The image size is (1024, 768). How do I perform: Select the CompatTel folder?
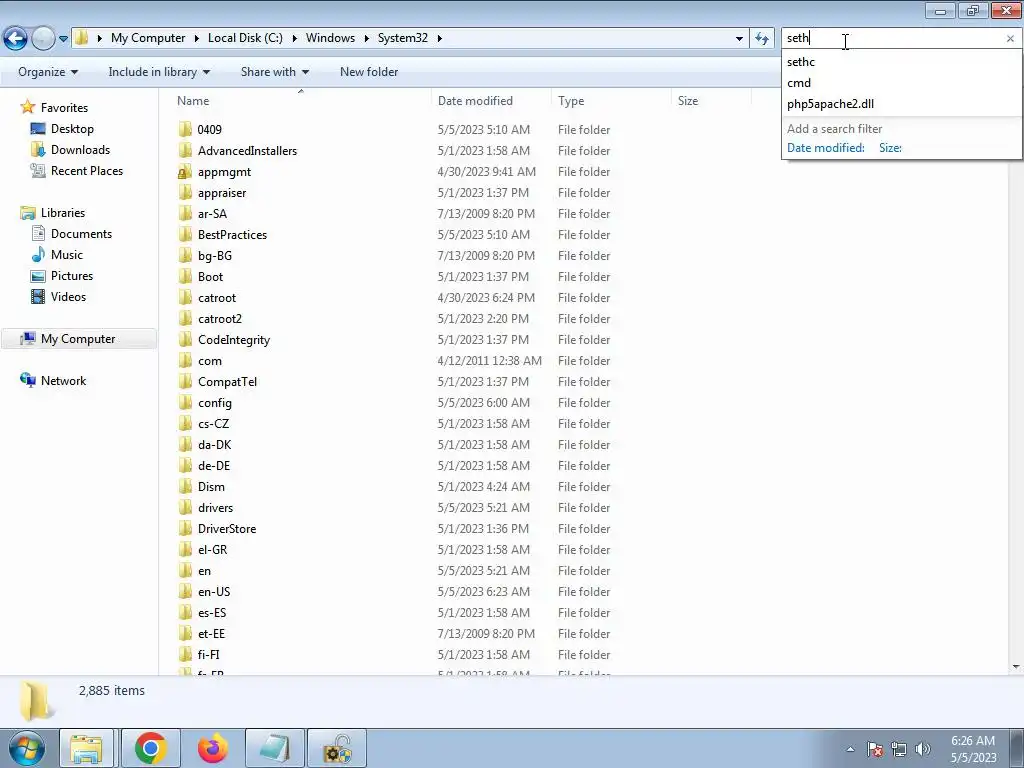tap(227, 381)
